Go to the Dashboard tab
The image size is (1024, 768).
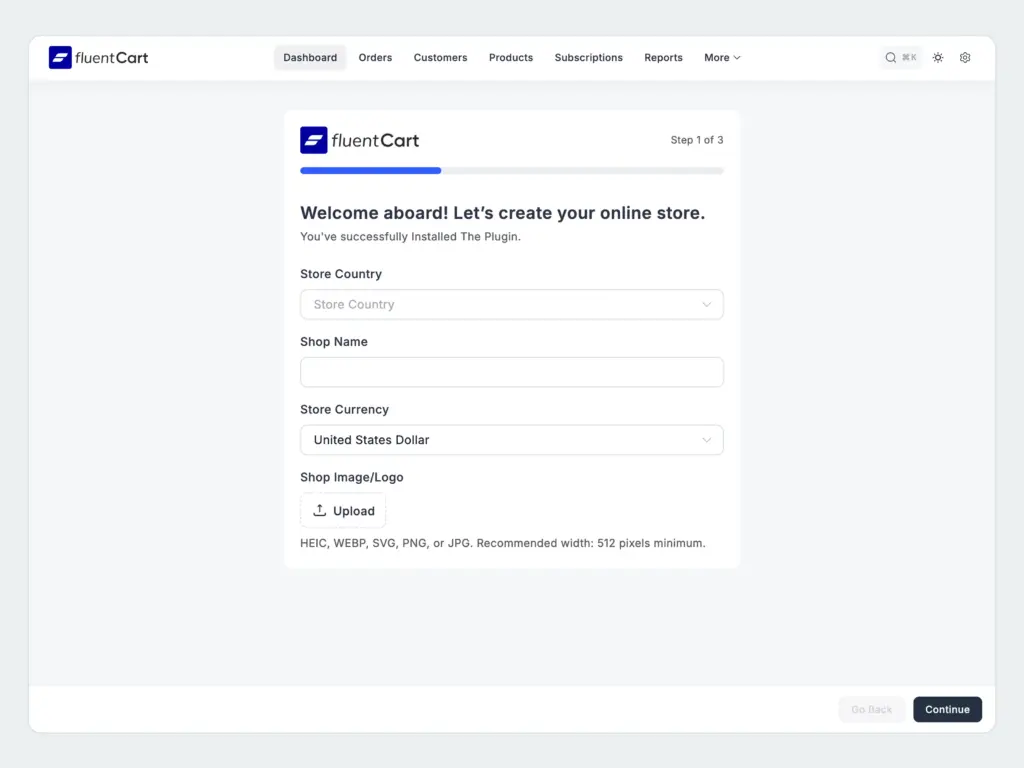[x=310, y=57]
